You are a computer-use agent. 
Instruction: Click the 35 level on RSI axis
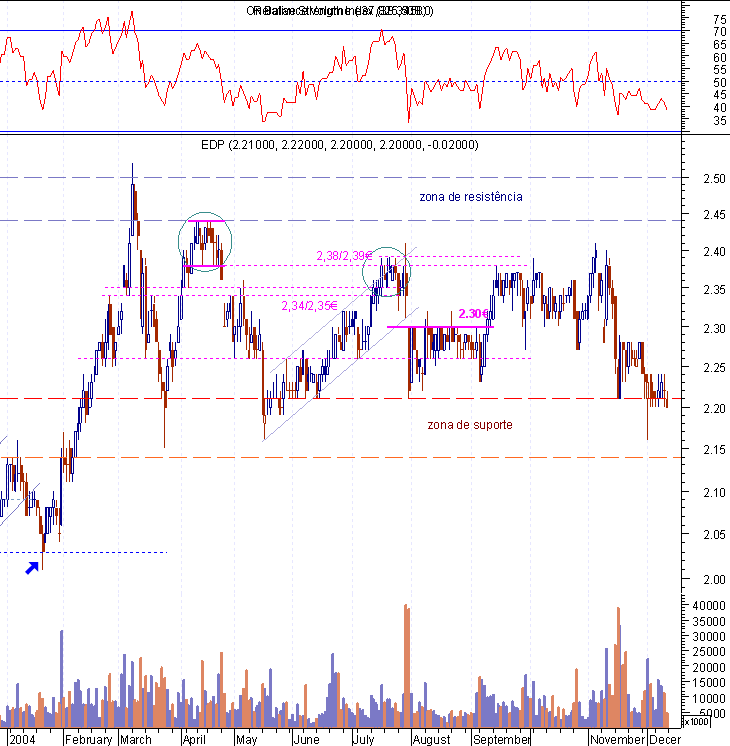coord(720,121)
